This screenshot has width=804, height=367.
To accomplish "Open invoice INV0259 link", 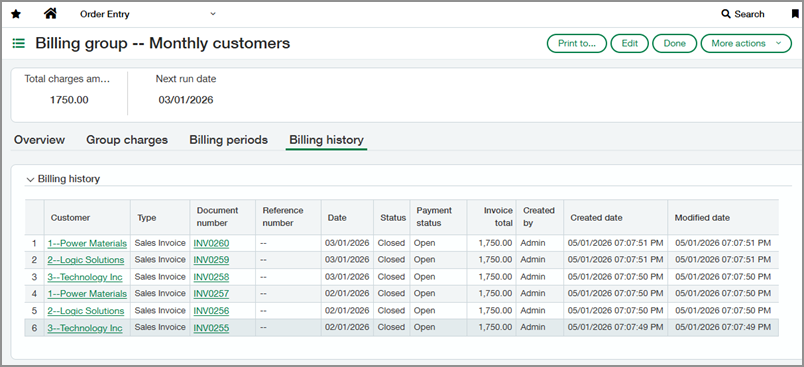I will pyautogui.click(x=211, y=260).
